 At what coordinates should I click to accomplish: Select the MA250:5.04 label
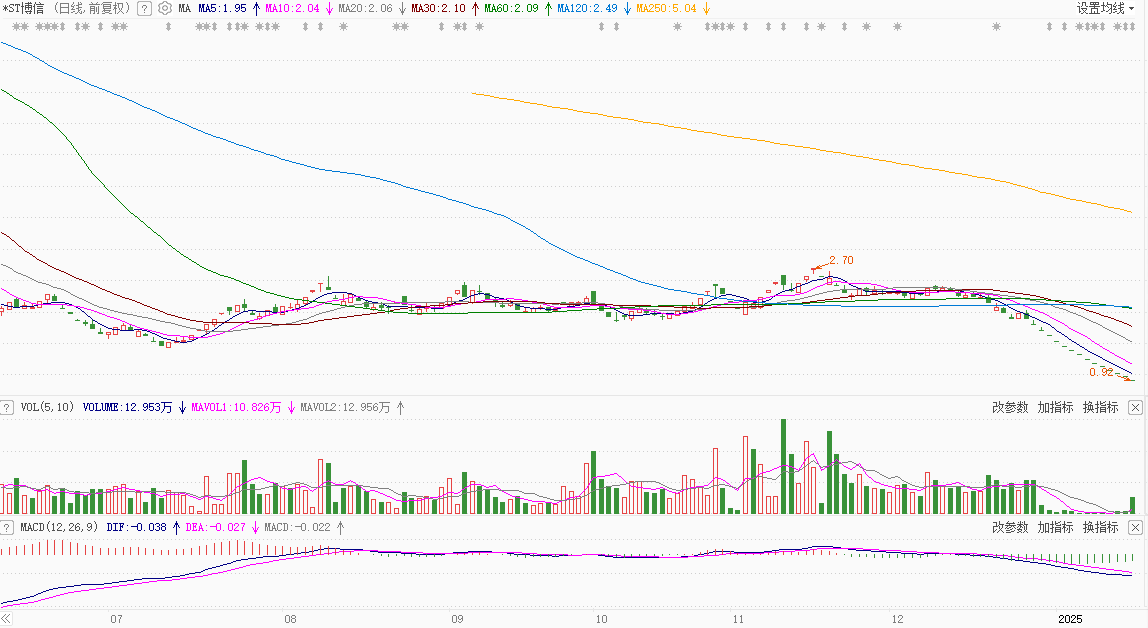pyautogui.click(x=667, y=9)
